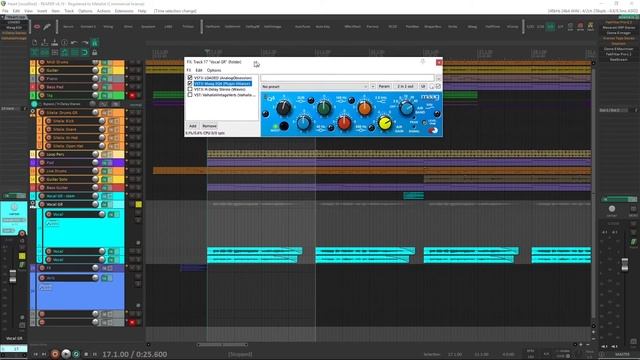640x360 pixels.
Task: Toggle the transport repeat button
Action: pyautogui.click(x=76, y=354)
